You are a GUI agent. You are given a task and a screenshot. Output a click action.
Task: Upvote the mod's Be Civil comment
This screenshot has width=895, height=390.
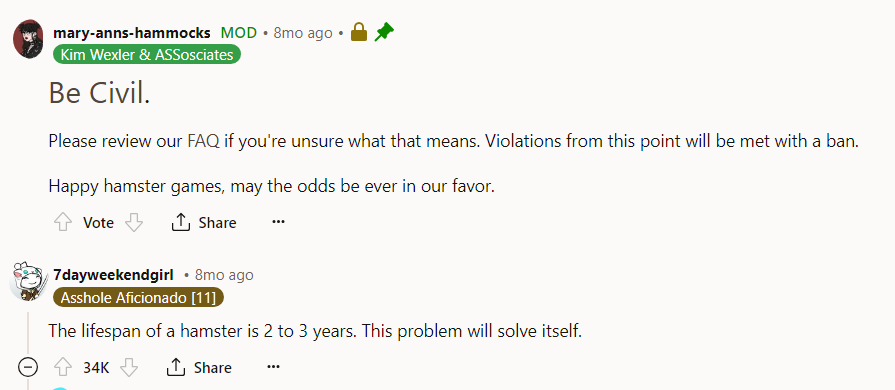[x=62, y=222]
